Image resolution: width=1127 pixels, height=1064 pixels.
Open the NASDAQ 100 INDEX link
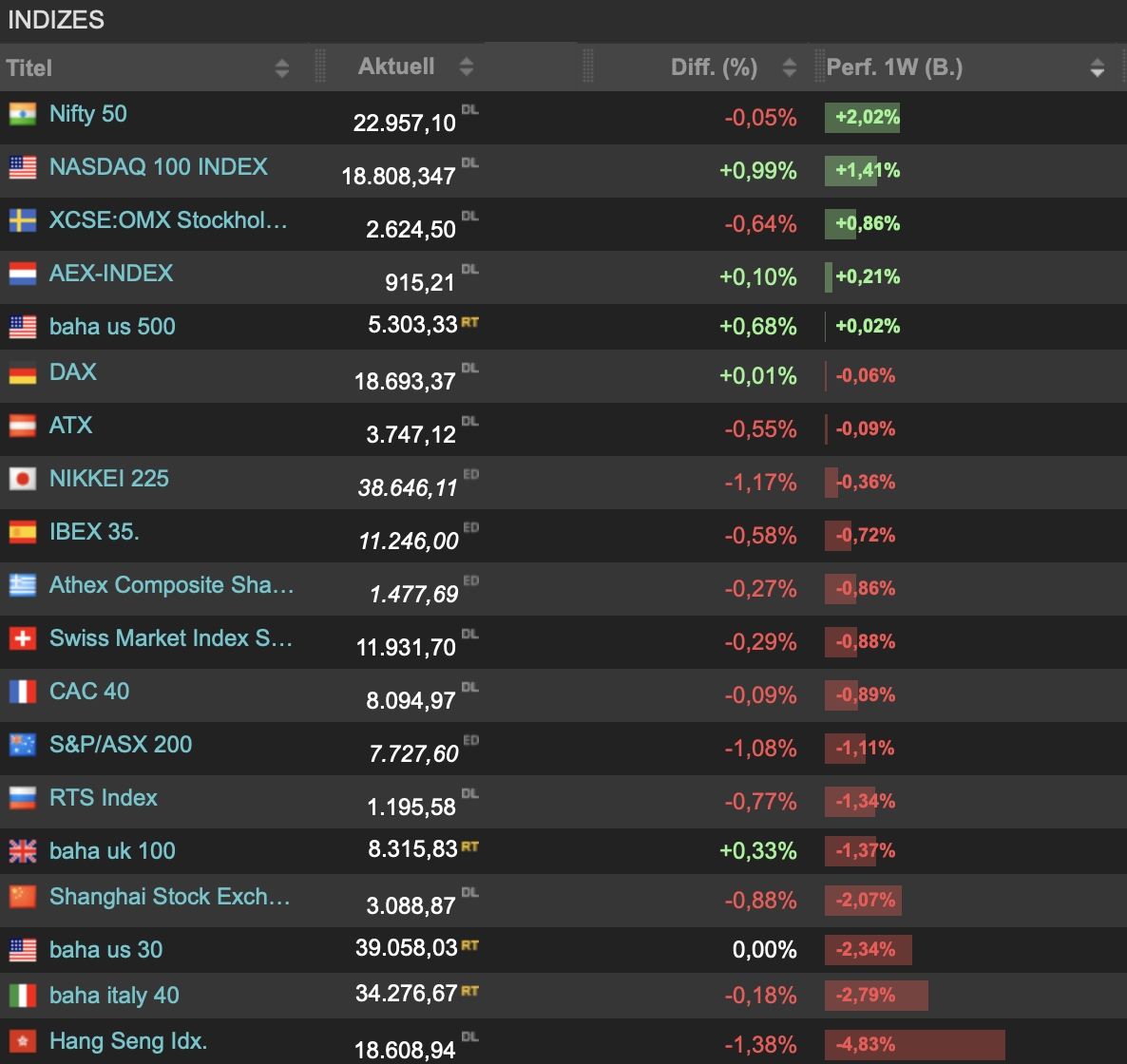click(x=159, y=167)
